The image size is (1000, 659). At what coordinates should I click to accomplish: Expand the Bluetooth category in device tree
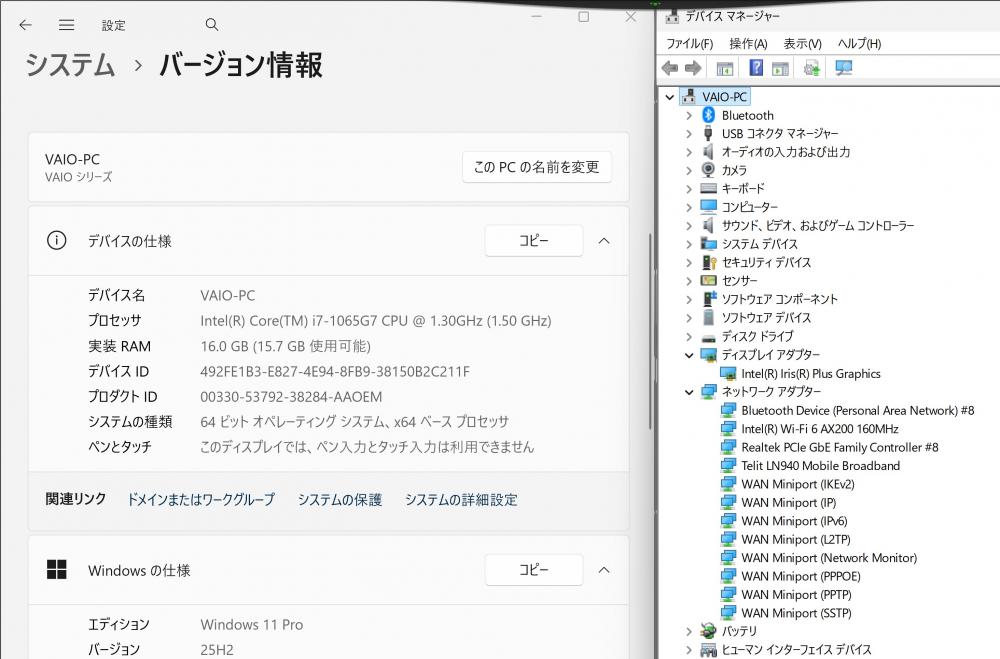[688, 115]
